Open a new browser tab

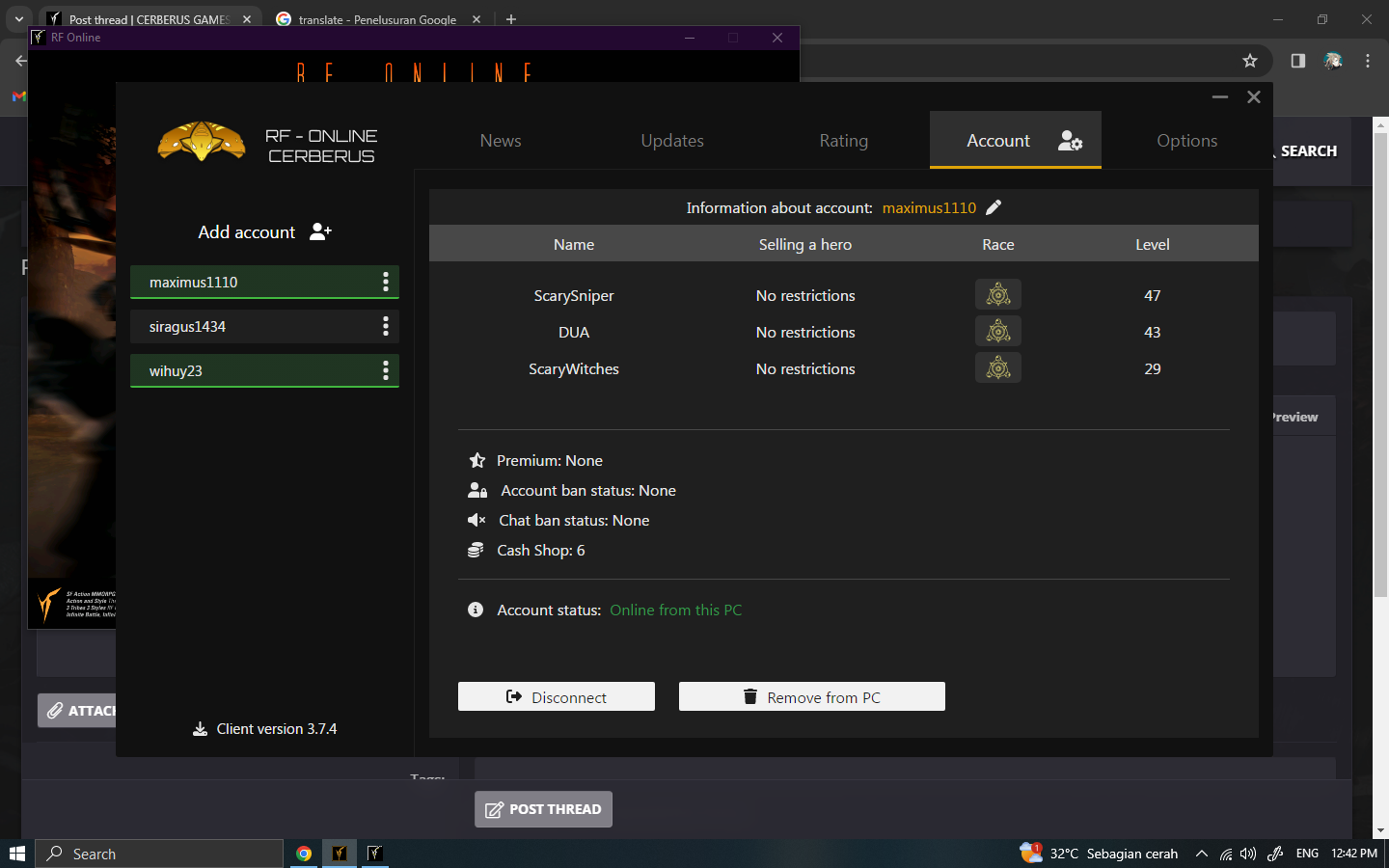pos(511,19)
